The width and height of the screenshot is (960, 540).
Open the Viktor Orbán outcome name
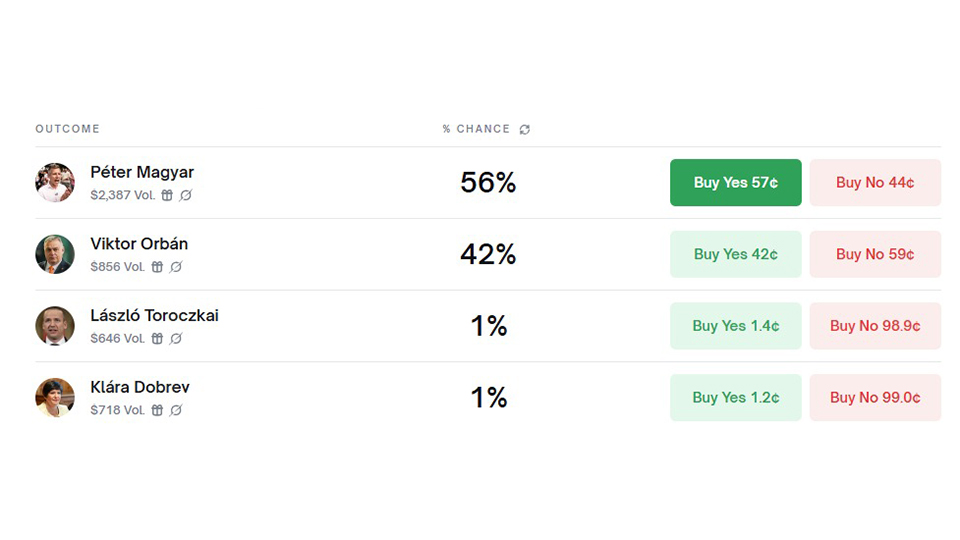[139, 244]
